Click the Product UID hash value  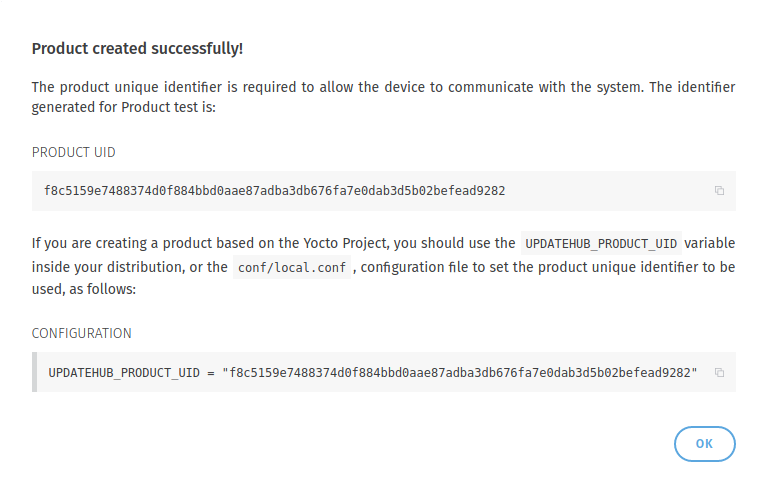(x=275, y=191)
